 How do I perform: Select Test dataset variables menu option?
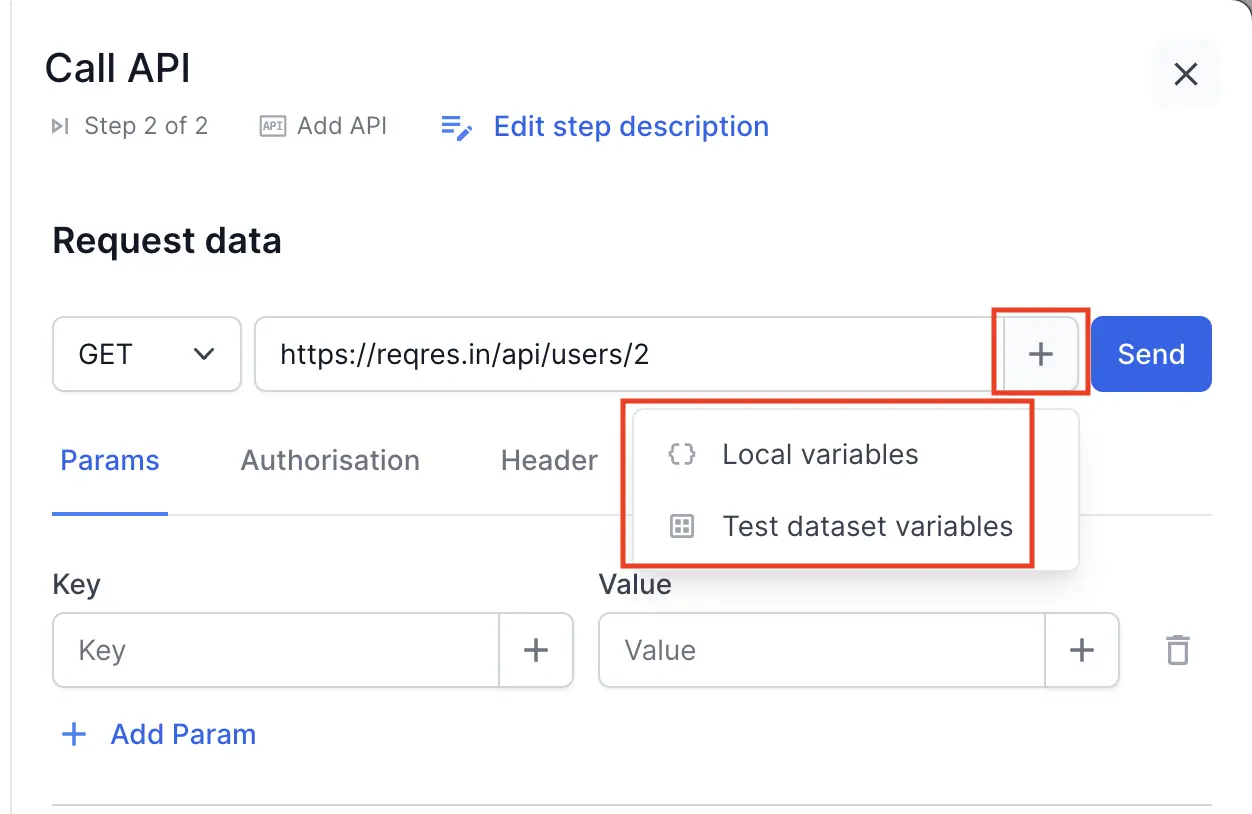tap(867, 527)
